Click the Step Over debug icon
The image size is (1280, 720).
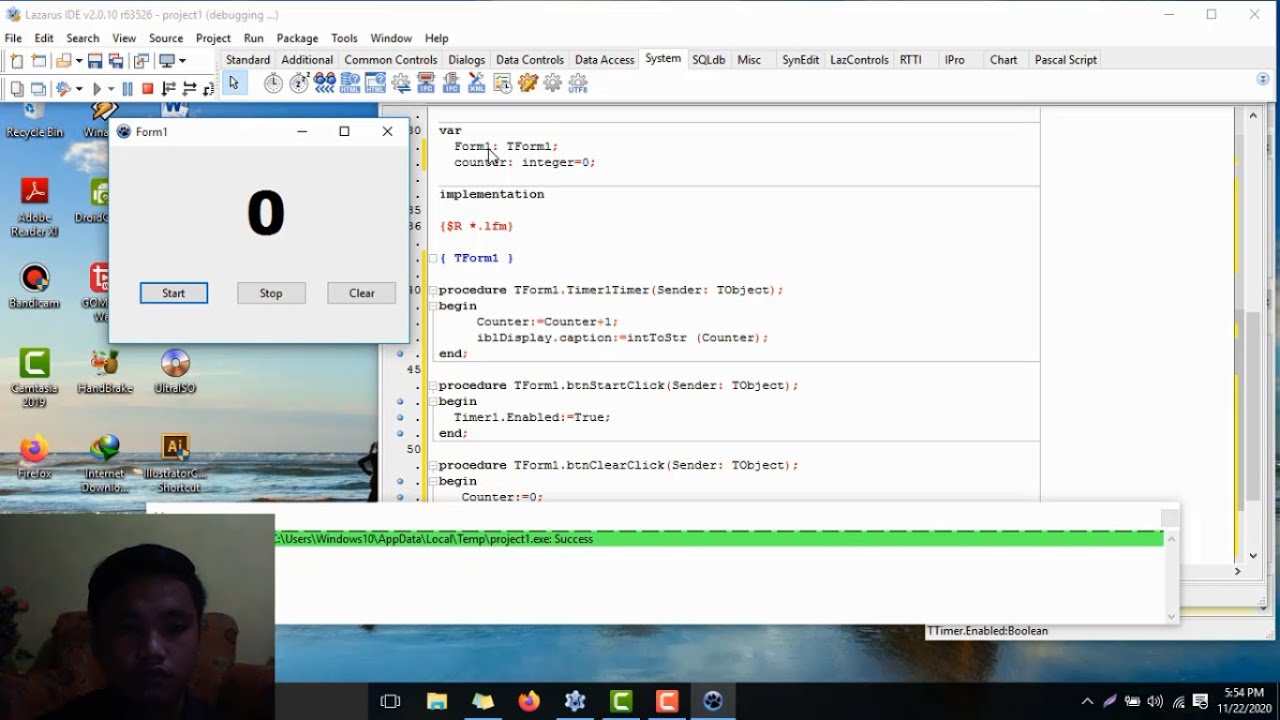click(189, 89)
